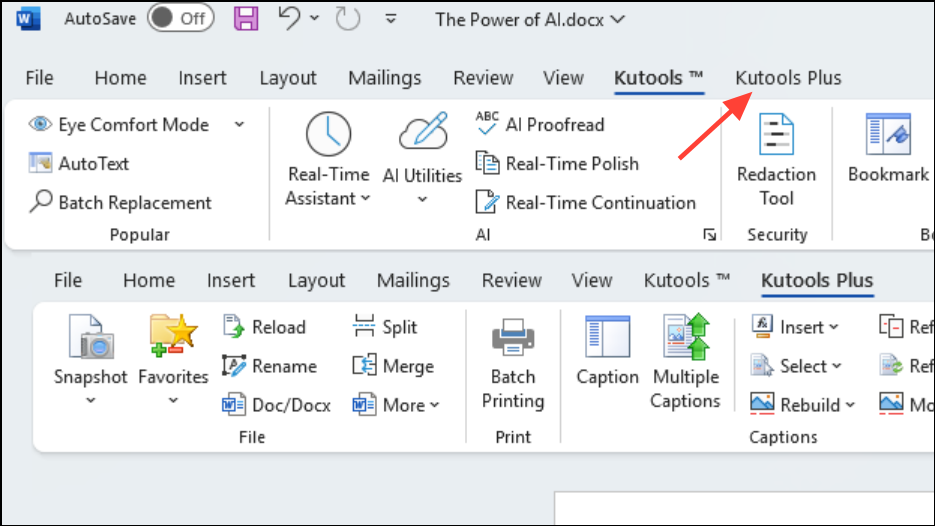Click the Redo icon

coord(347,18)
